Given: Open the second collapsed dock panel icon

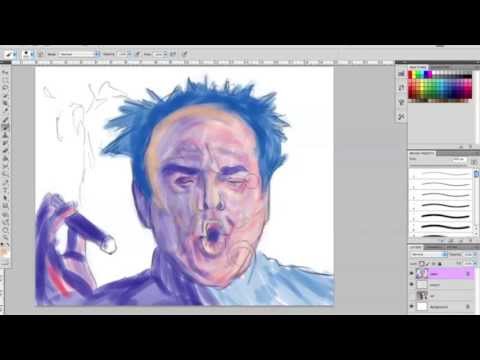Looking at the screenshot, I should (401, 88).
